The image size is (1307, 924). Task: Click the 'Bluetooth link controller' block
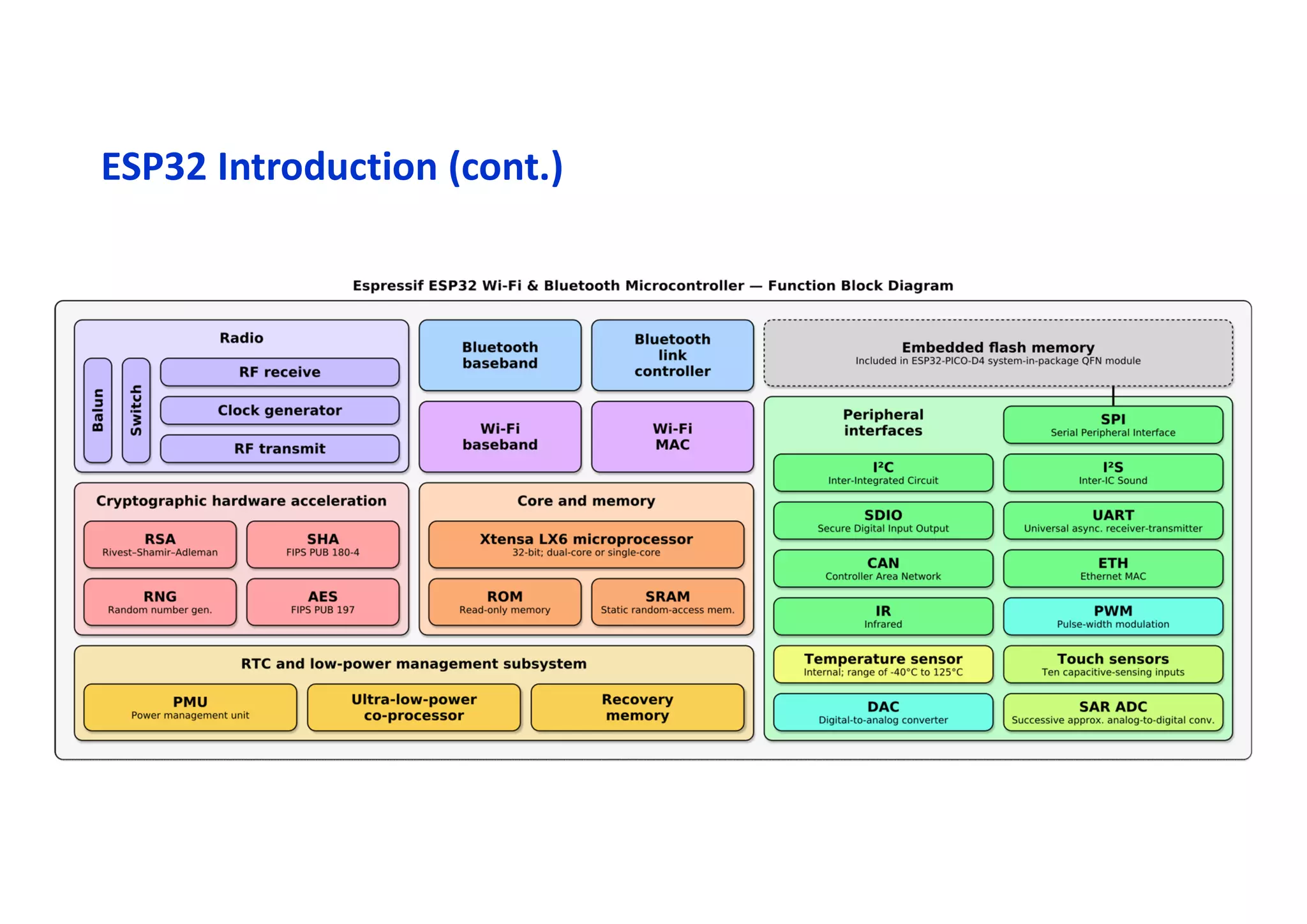673,355
